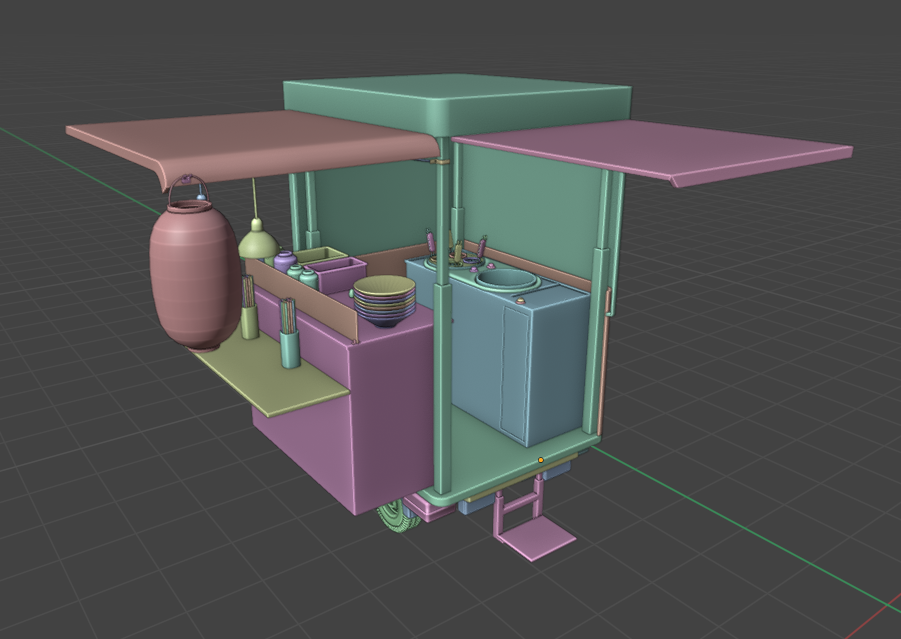
Task: Click the purple jar on the counter
Action: [x=285, y=262]
